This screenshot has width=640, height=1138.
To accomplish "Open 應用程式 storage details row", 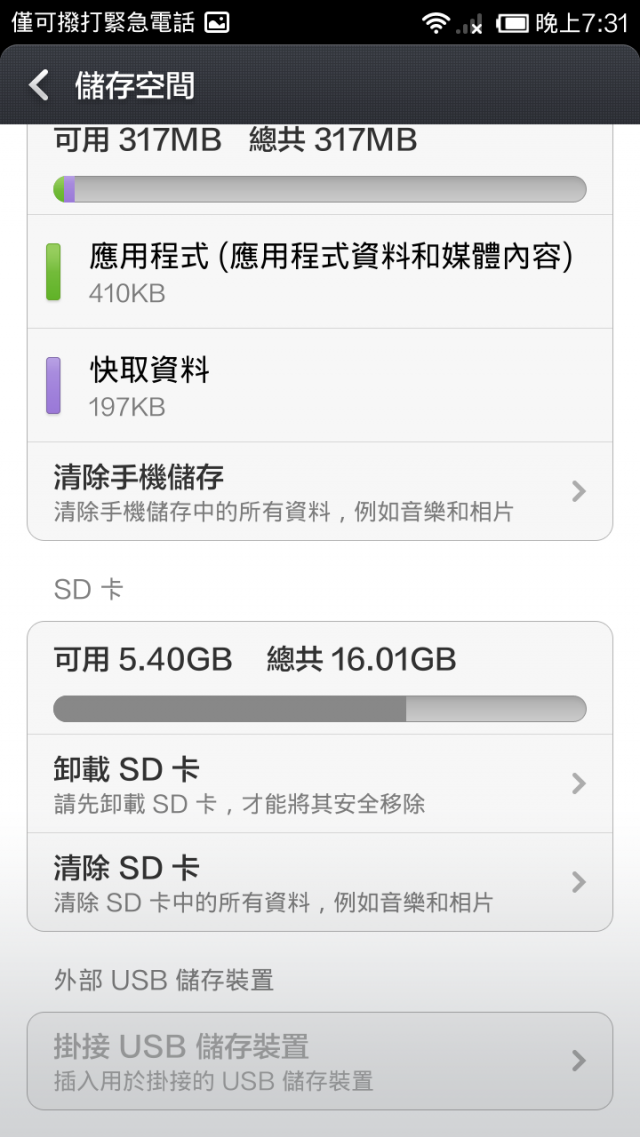I will tap(320, 271).
